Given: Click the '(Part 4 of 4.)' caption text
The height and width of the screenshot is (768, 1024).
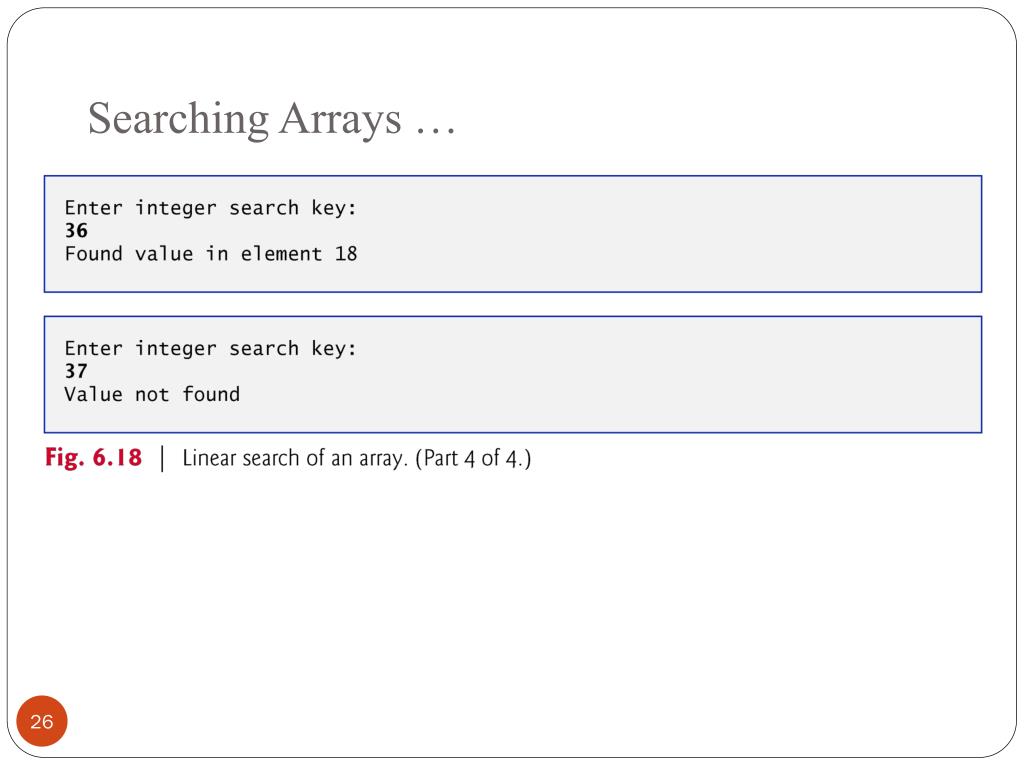Looking at the screenshot, I should [x=473, y=458].
